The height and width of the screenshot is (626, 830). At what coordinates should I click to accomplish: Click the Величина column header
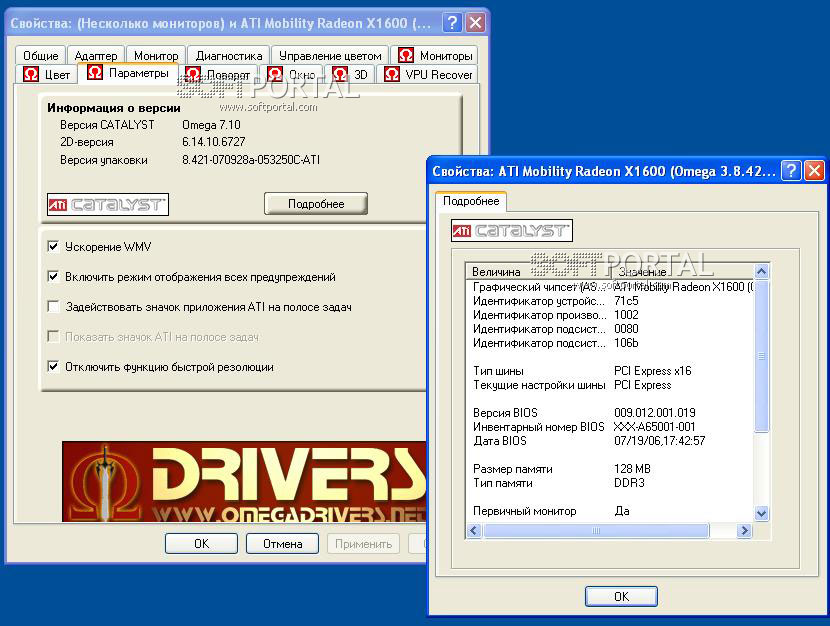click(539, 271)
